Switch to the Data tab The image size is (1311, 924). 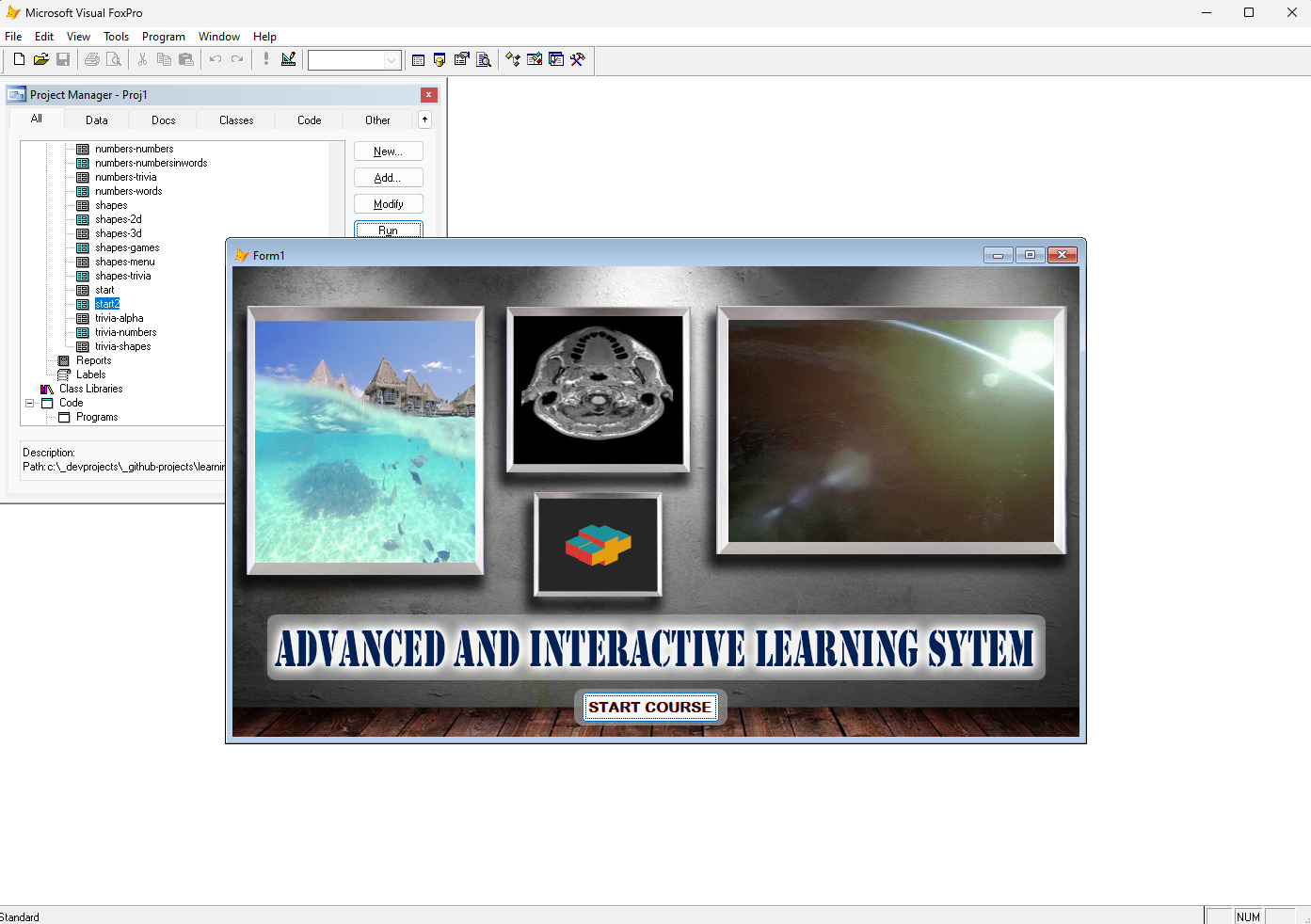pyautogui.click(x=97, y=120)
